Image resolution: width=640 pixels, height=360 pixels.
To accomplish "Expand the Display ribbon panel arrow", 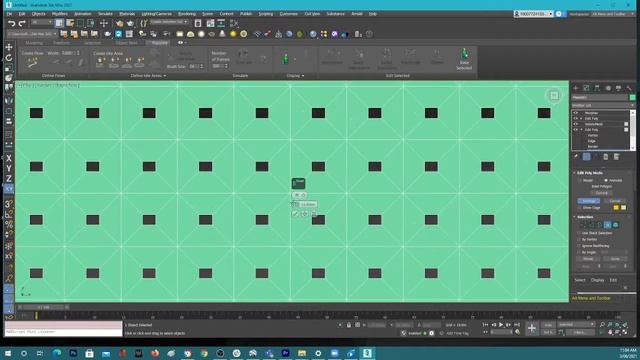I will pos(303,76).
